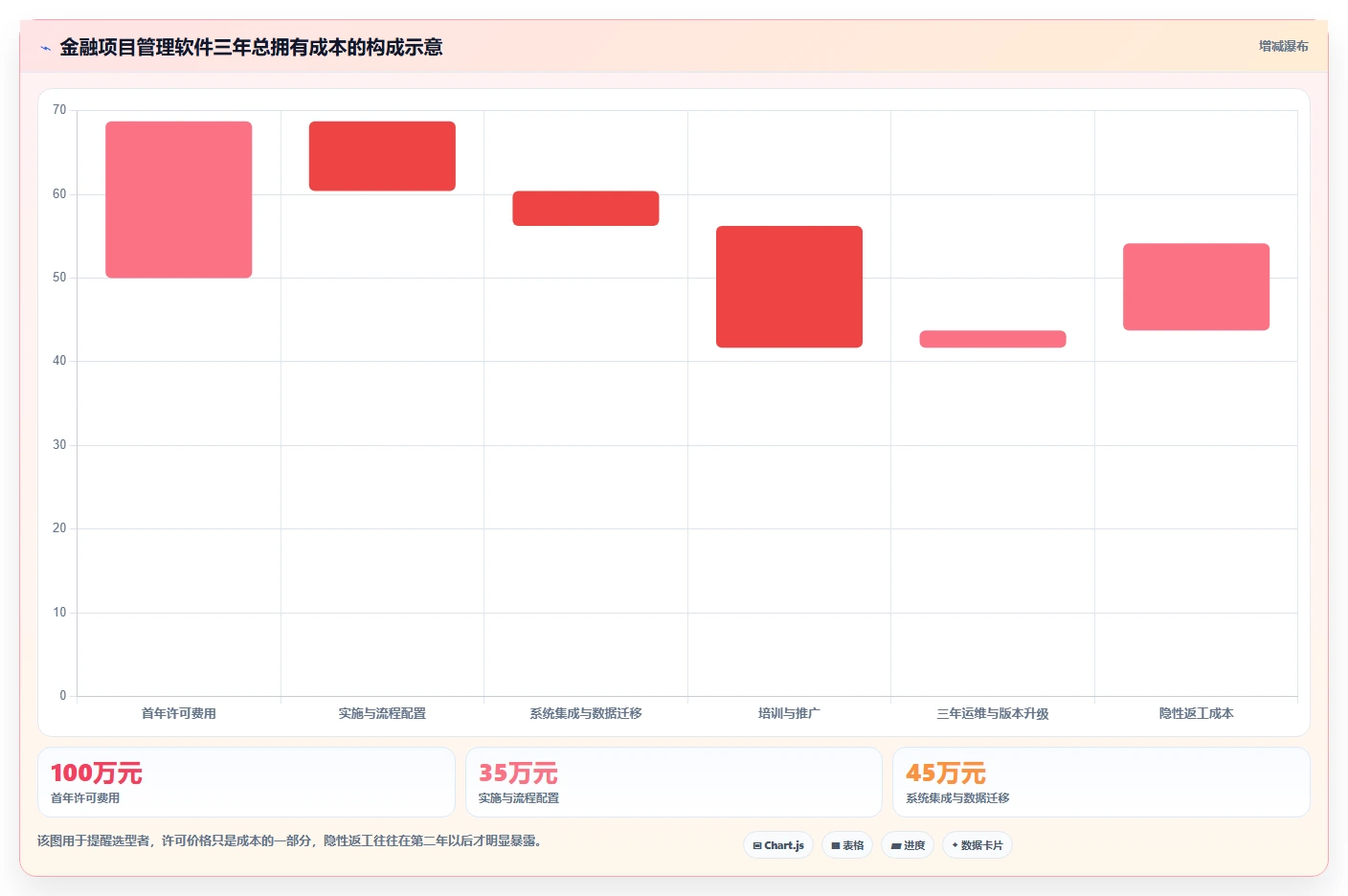
Task: Open the 35万元 实施与流程配置 data card
Action: tap(674, 782)
